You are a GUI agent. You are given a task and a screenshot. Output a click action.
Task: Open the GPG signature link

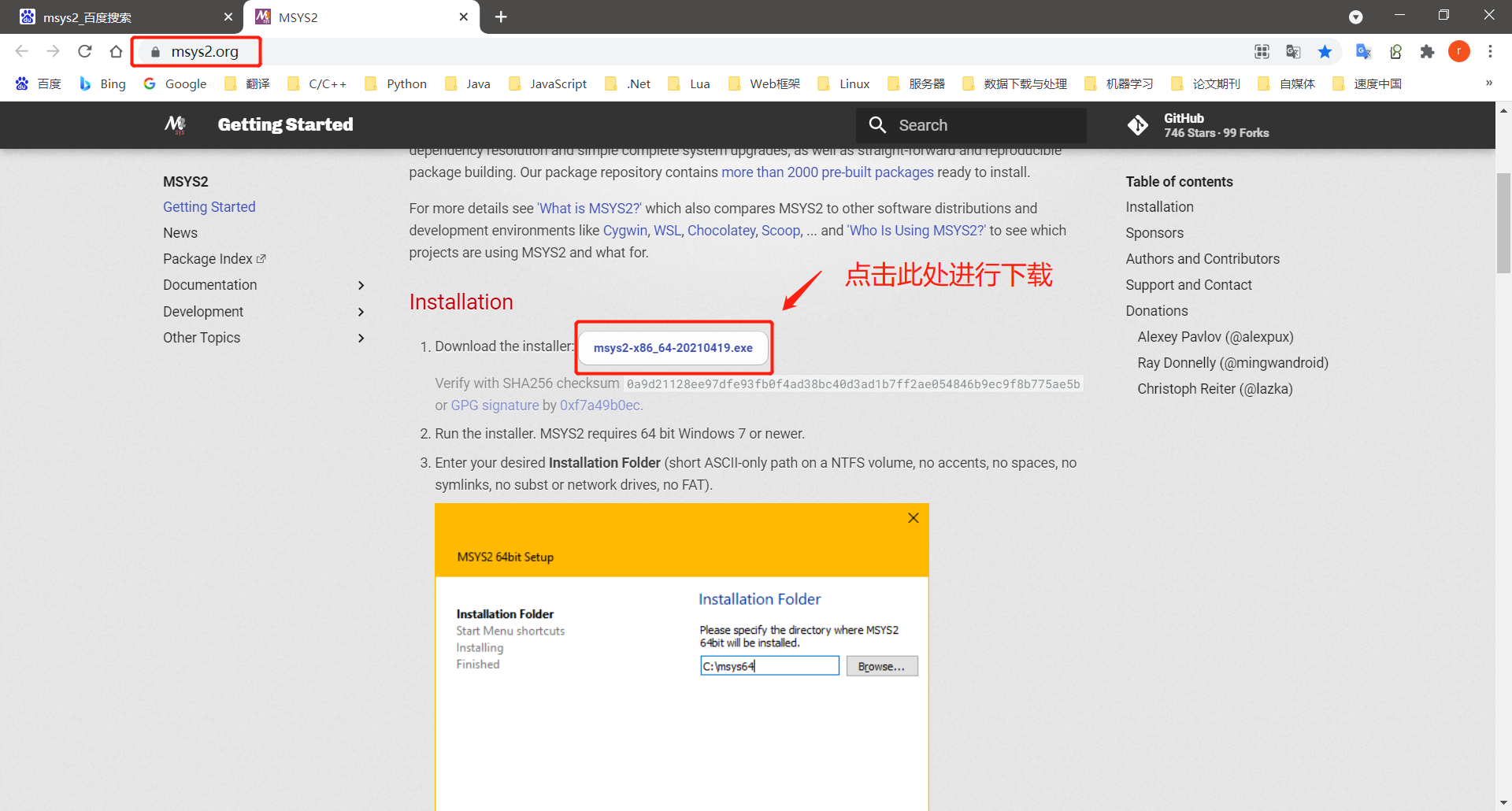495,405
